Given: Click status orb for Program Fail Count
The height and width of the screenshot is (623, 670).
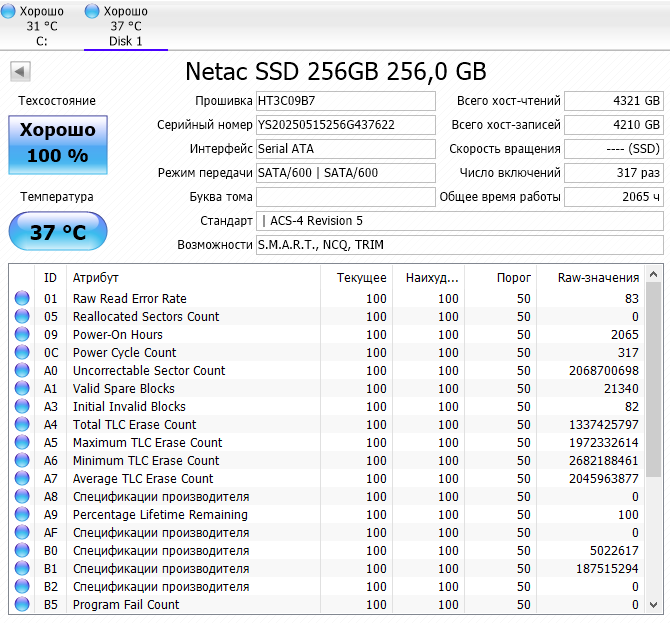Looking at the screenshot, I should (x=23, y=605).
